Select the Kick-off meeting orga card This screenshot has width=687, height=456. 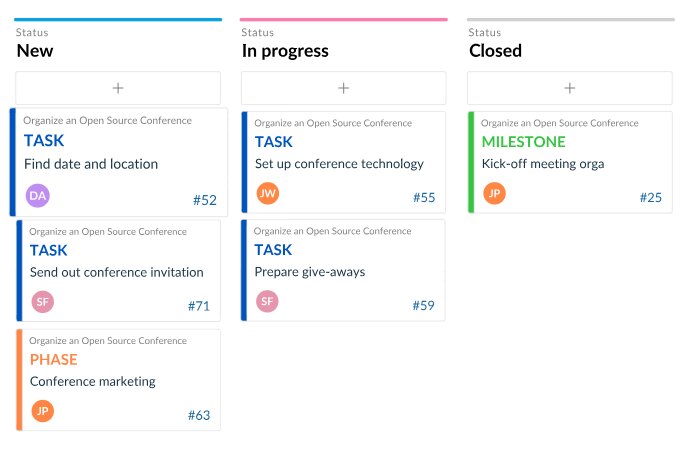click(570, 162)
